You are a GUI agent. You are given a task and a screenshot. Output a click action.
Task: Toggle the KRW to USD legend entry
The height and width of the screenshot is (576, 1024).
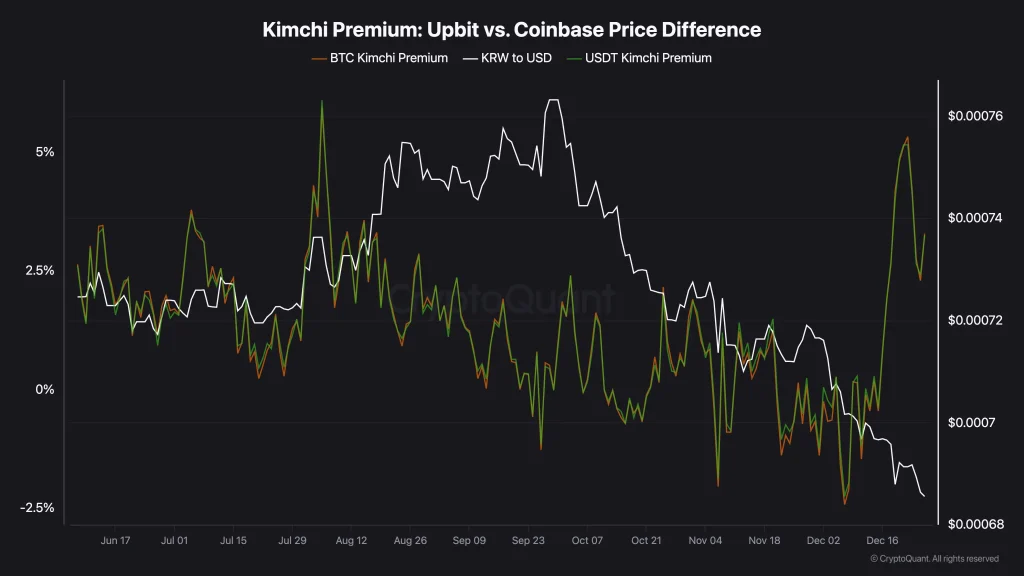pyautogui.click(x=507, y=58)
